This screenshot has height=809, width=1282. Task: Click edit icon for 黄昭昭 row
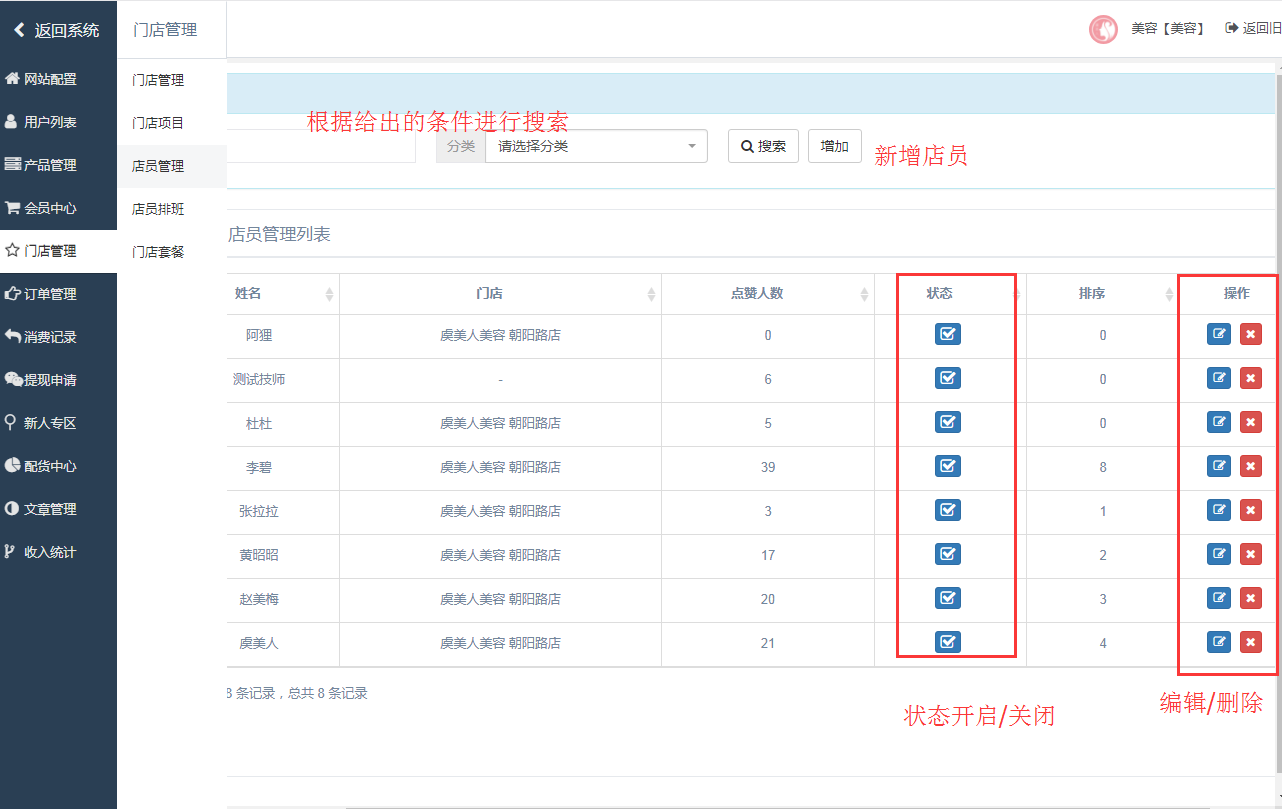1218,554
